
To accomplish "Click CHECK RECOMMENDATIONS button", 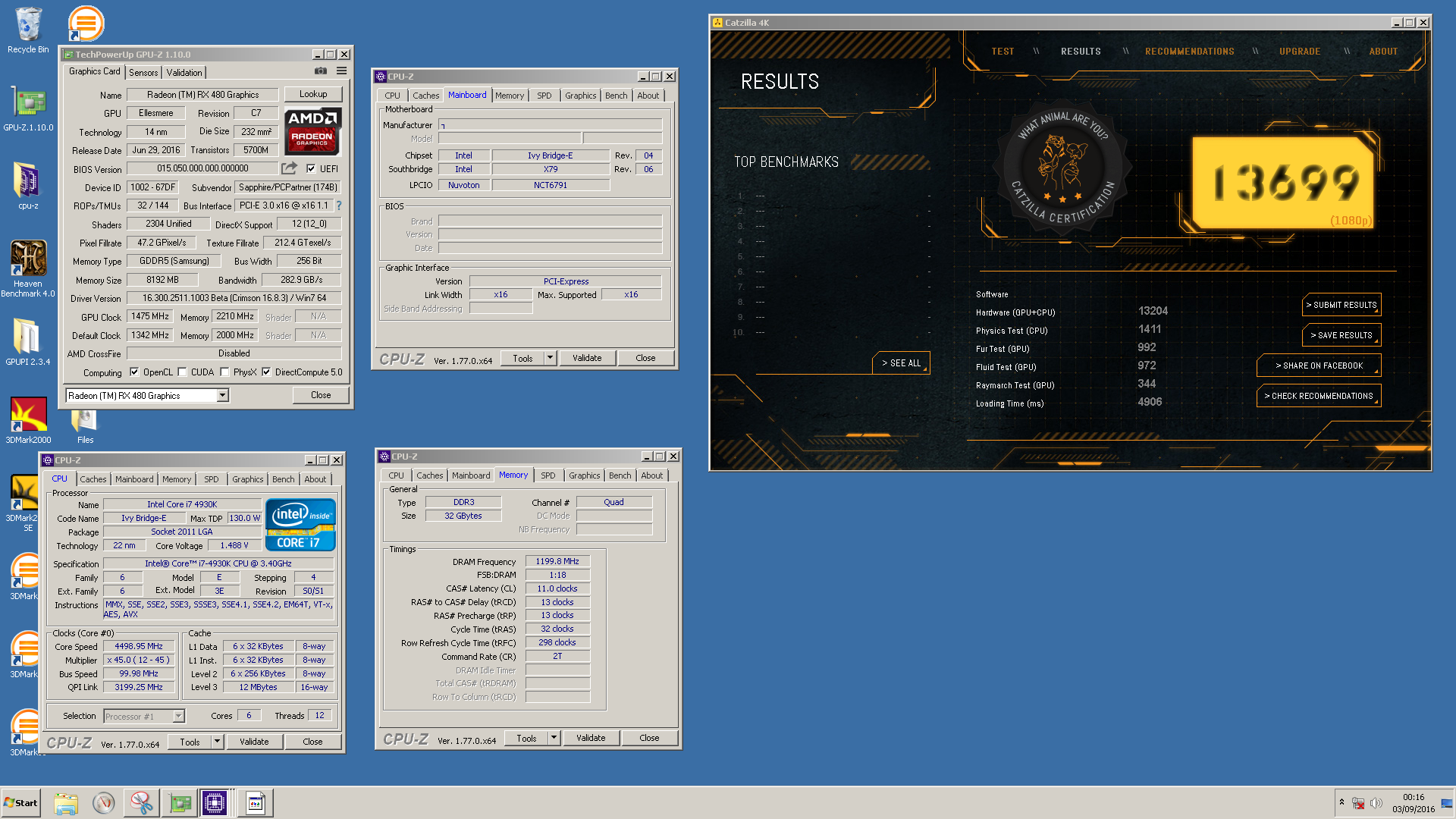I will [1319, 396].
